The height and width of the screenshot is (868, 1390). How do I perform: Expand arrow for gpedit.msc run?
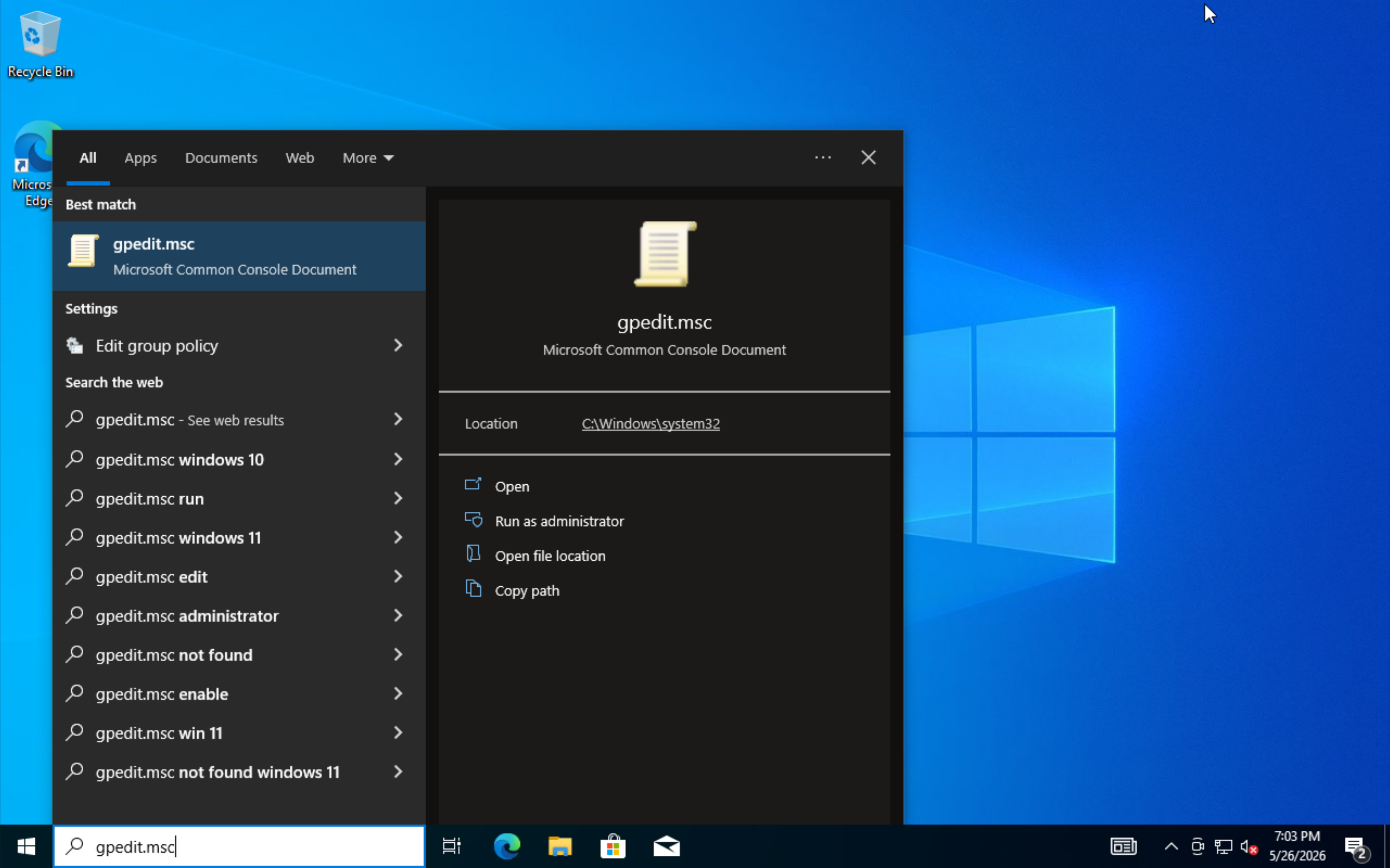point(398,498)
